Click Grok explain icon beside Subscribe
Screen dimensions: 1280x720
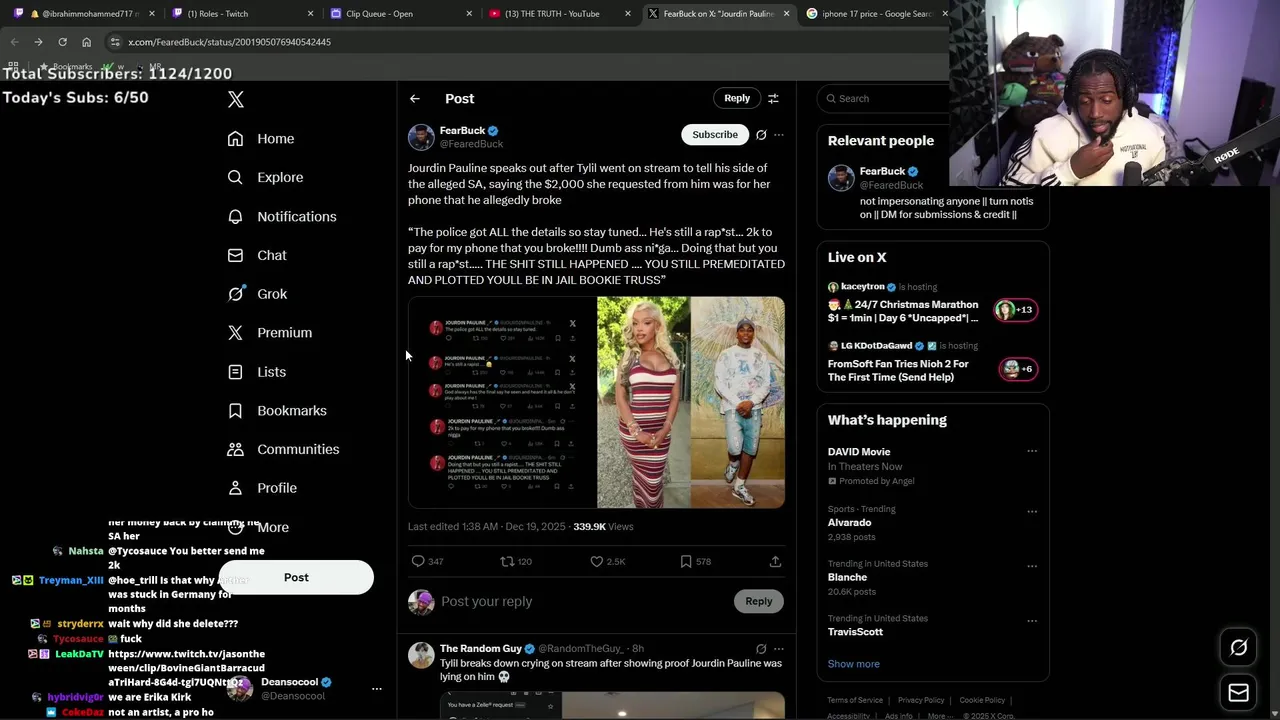coord(761,135)
